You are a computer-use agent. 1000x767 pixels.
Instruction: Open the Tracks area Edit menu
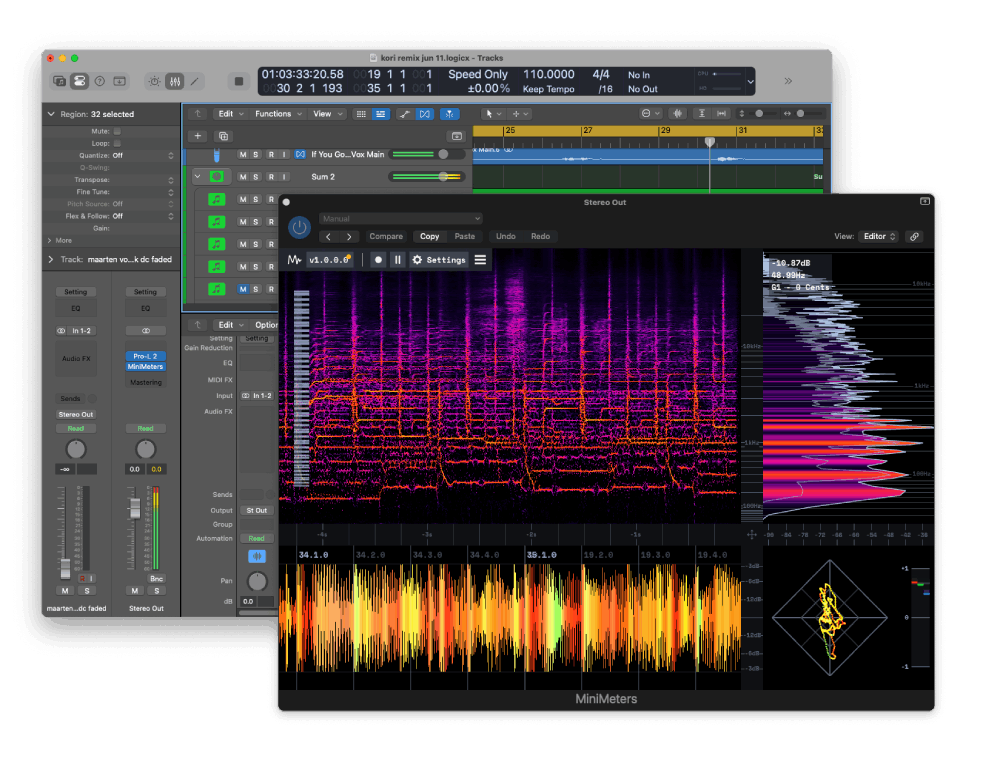click(x=231, y=114)
